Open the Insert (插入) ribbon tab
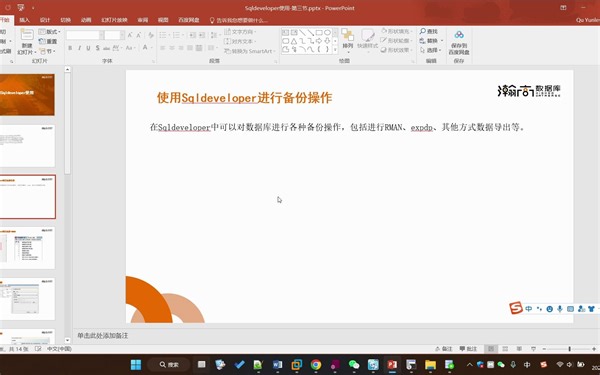600x375 pixels. pos(24,20)
